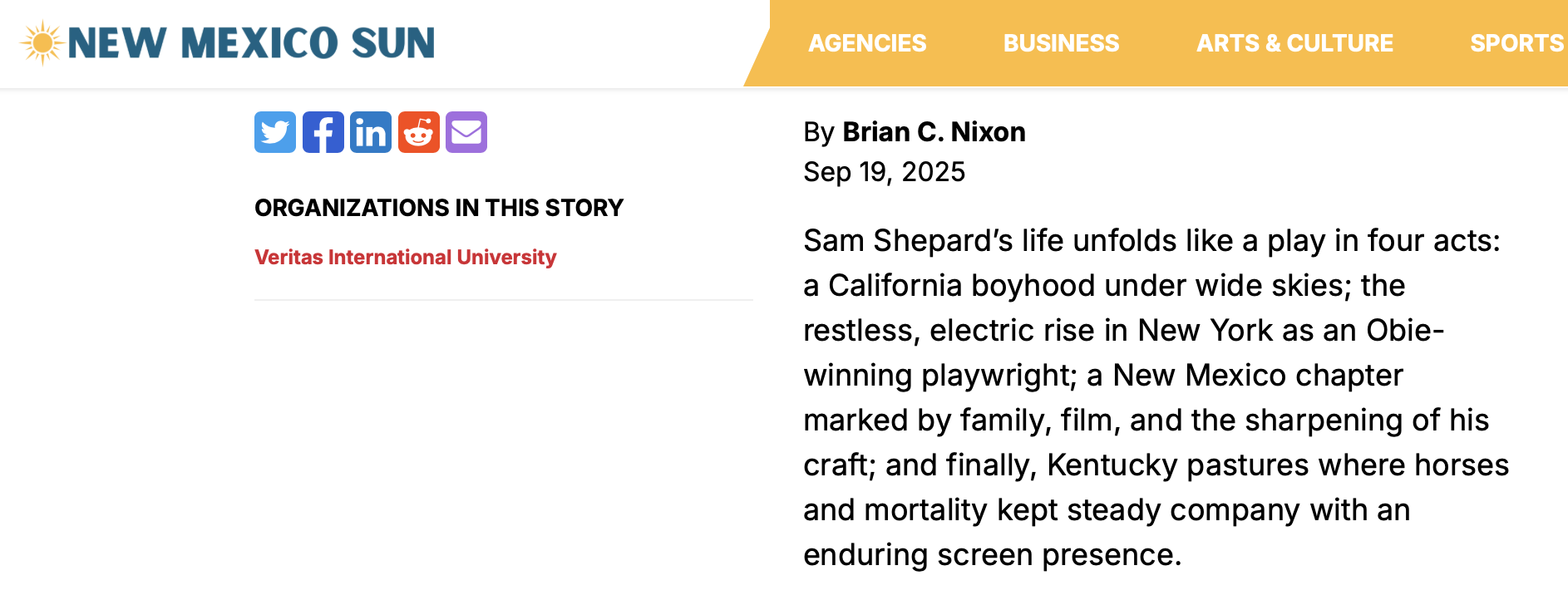
Task: Click the divider line below the organization link
Action: (x=503, y=300)
